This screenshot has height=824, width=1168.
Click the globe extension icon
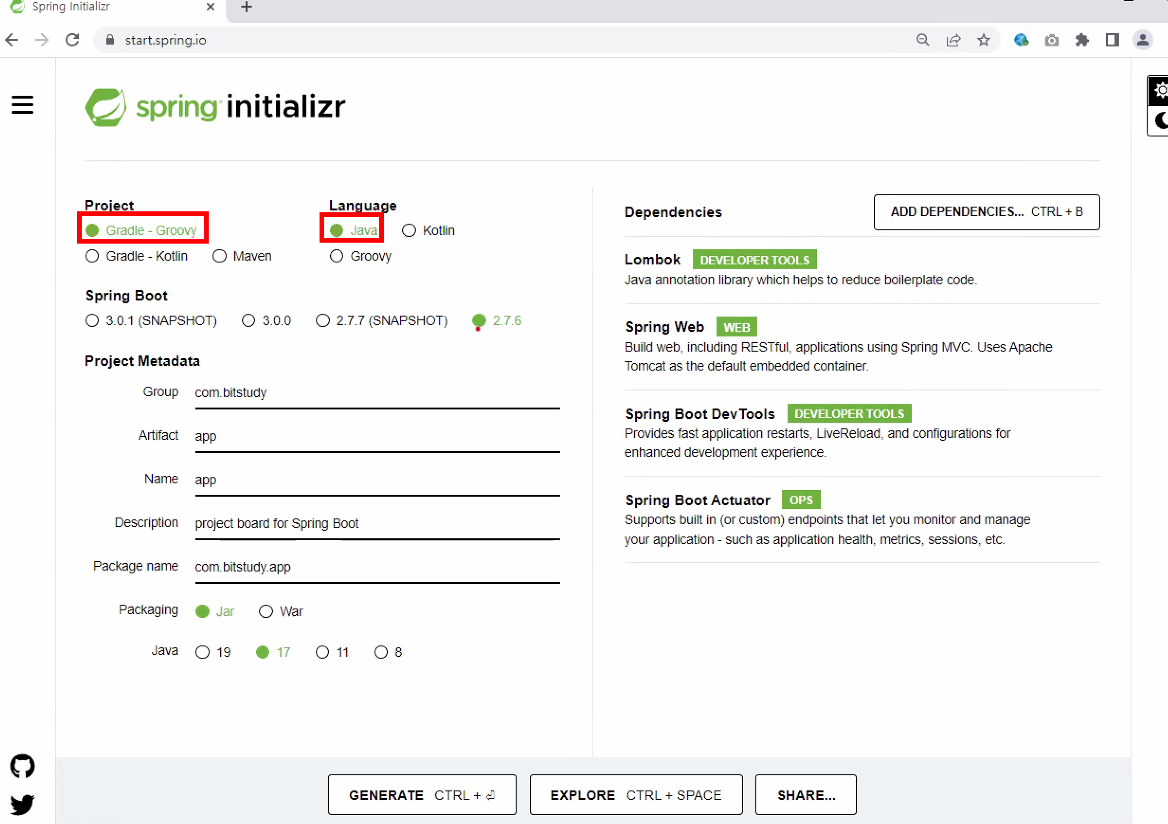point(1021,40)
